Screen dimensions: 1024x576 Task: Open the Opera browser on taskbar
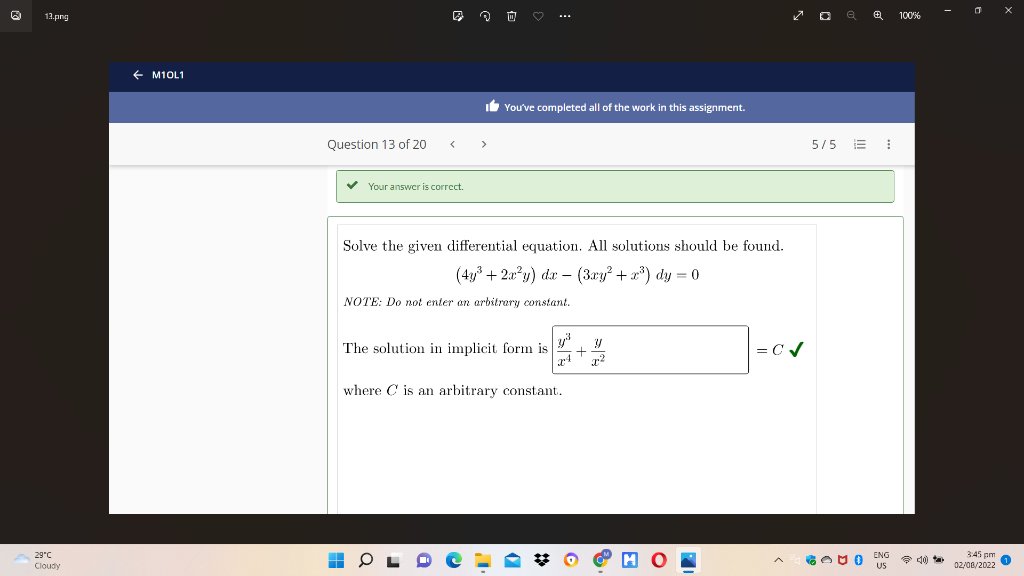[659, 560]
